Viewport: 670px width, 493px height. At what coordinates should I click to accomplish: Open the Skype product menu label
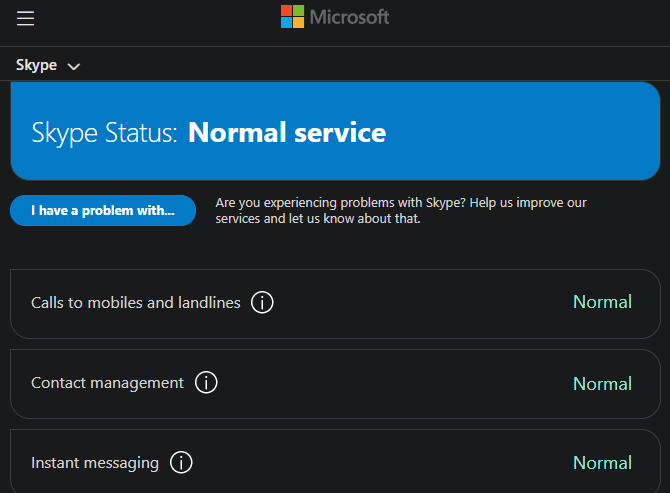click(x=37, y=65)
